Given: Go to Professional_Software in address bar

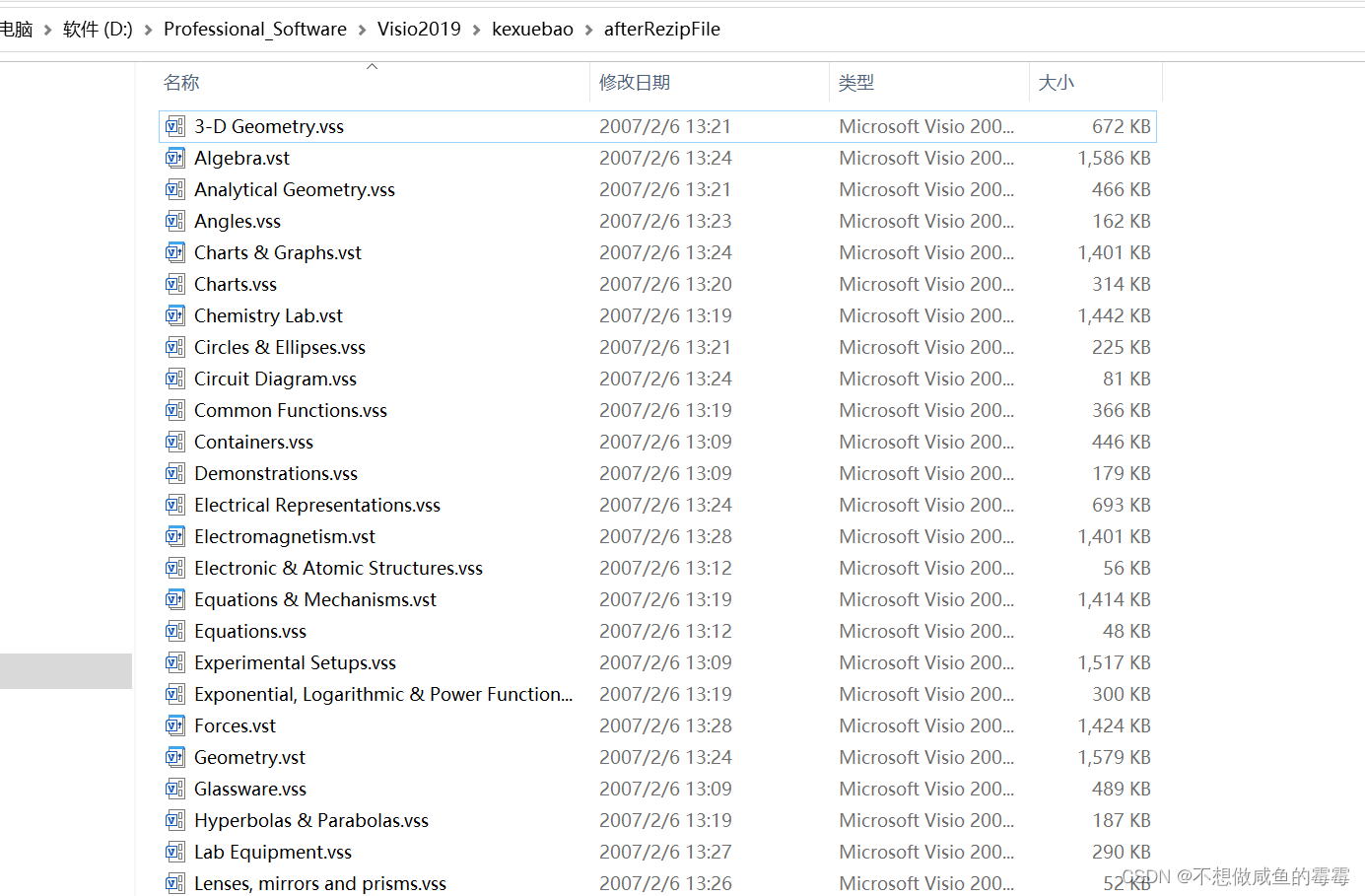Looking at the screenshot, I should [x=255, y=30].
